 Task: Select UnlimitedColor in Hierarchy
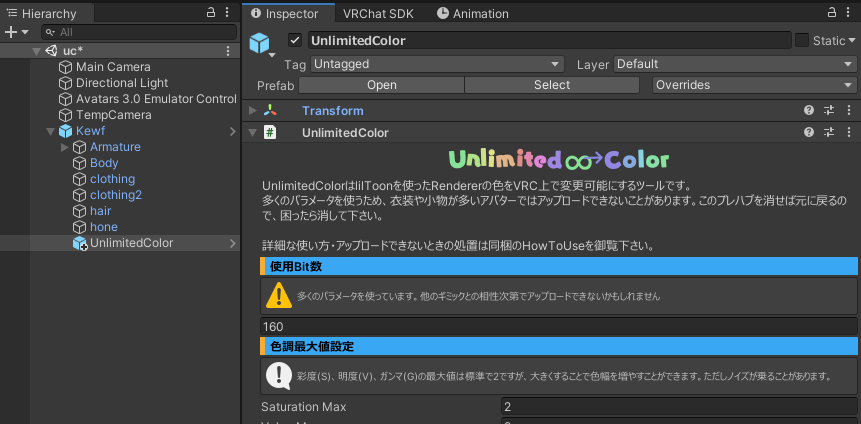(x=132, y=243)
